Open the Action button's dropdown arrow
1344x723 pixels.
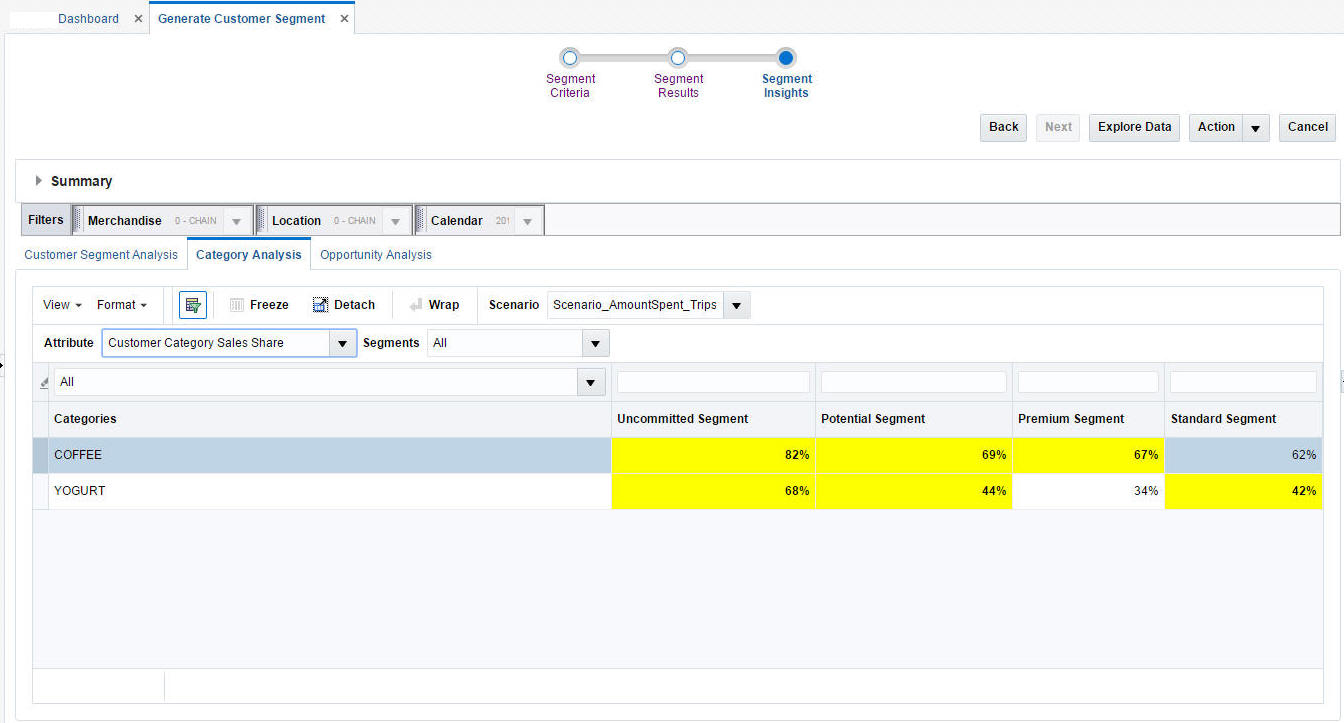pyautogui.click(x=1256, y=128)
